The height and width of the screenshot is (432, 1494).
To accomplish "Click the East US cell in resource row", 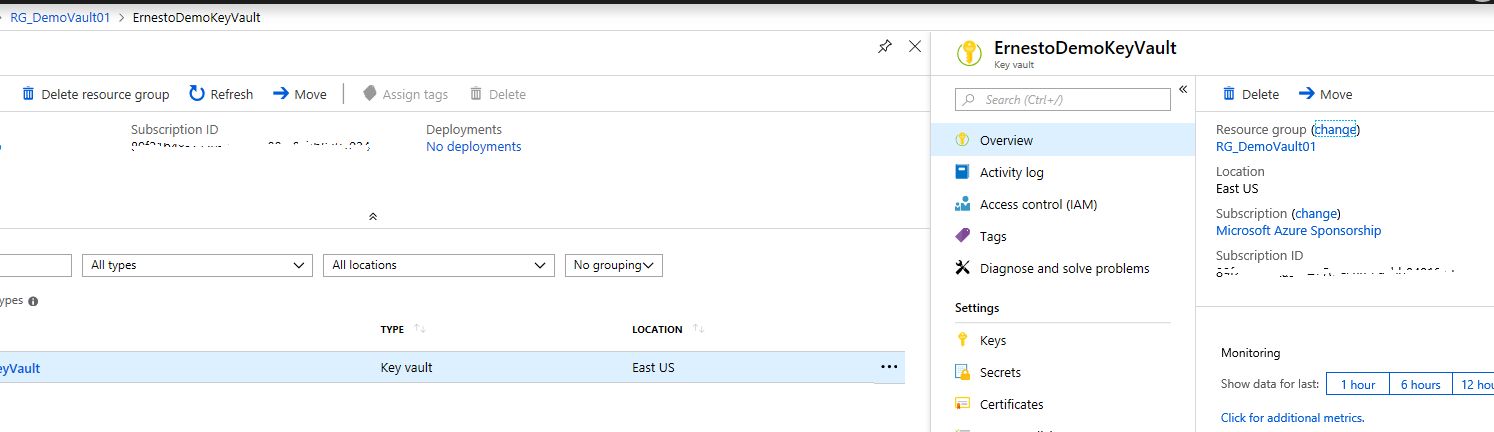I will point(653,368).
